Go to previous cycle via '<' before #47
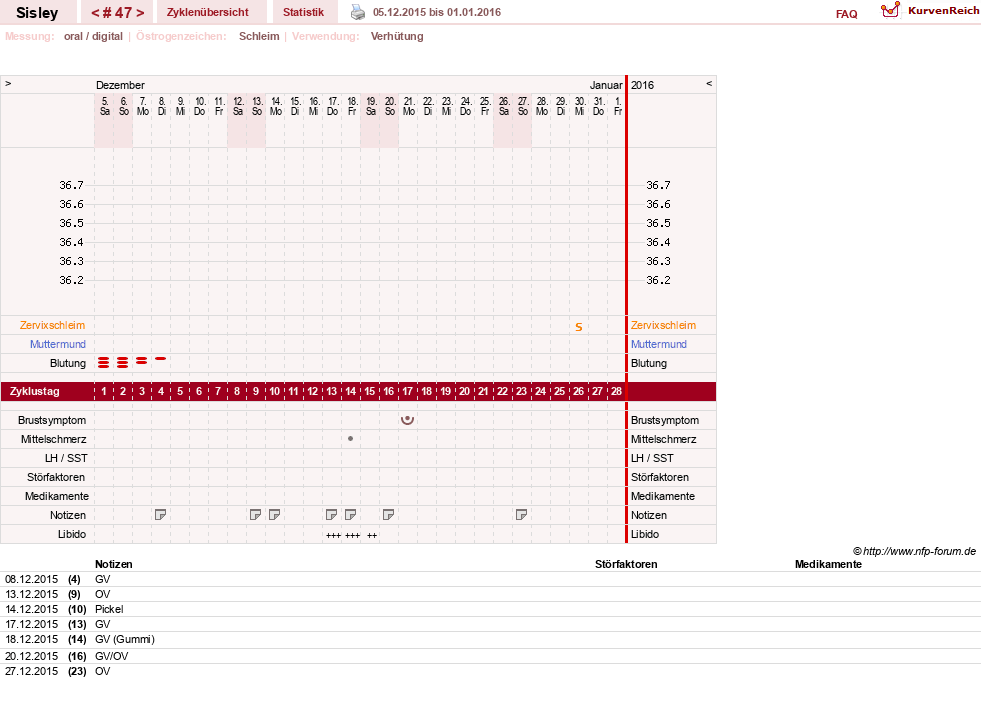 coord(95,13)
